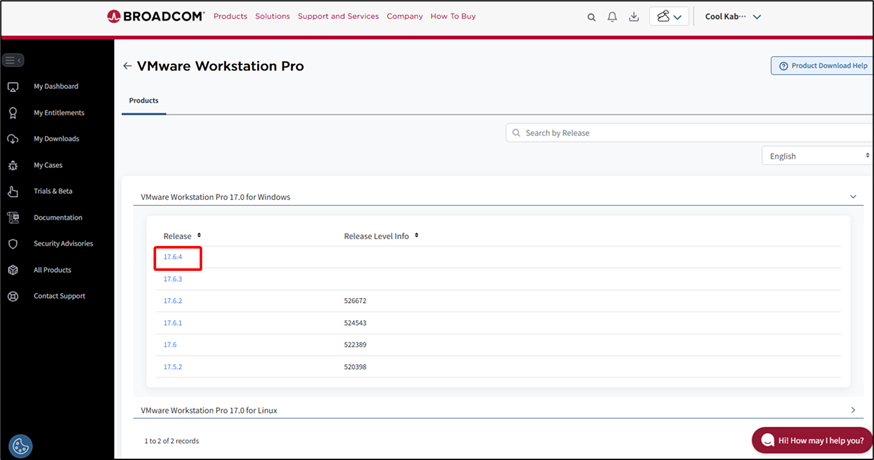Click the Broadcom logo

pyautogui.click(x=156, y=16)
